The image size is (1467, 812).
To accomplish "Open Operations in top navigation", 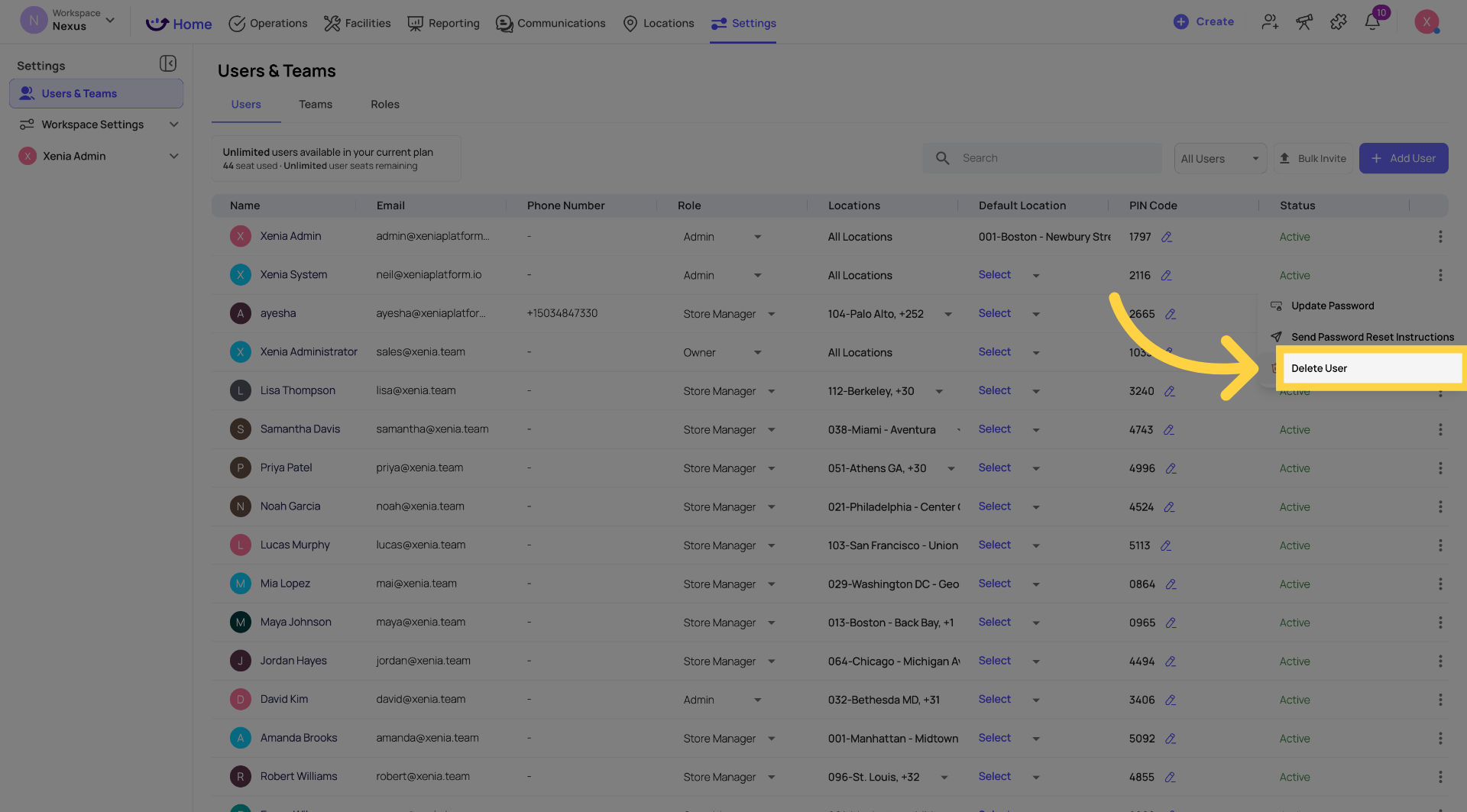I will coord(268,23).
